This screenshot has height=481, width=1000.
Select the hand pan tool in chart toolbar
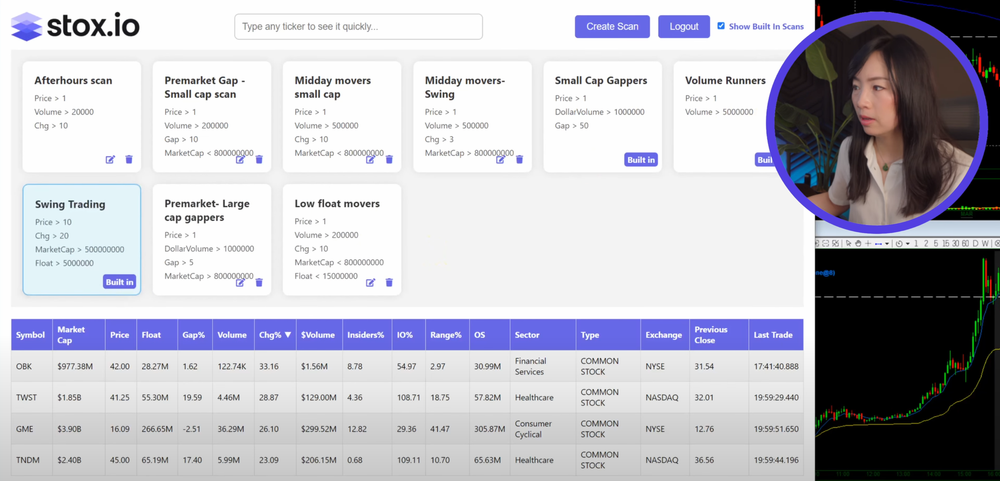coord(858,244)
